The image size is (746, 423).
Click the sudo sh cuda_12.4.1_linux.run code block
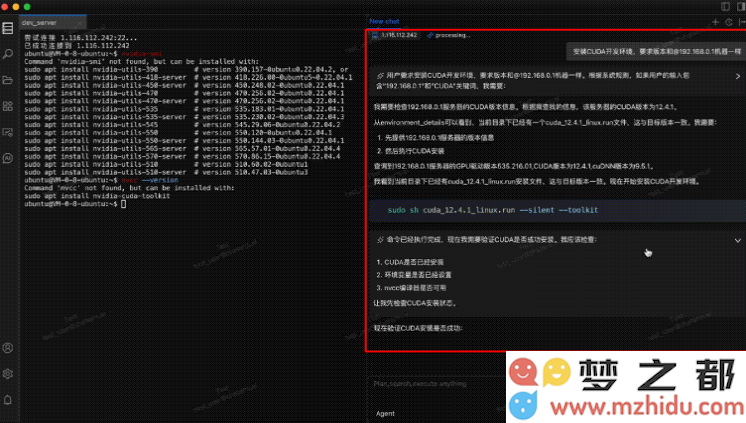[x=558, y=210]
